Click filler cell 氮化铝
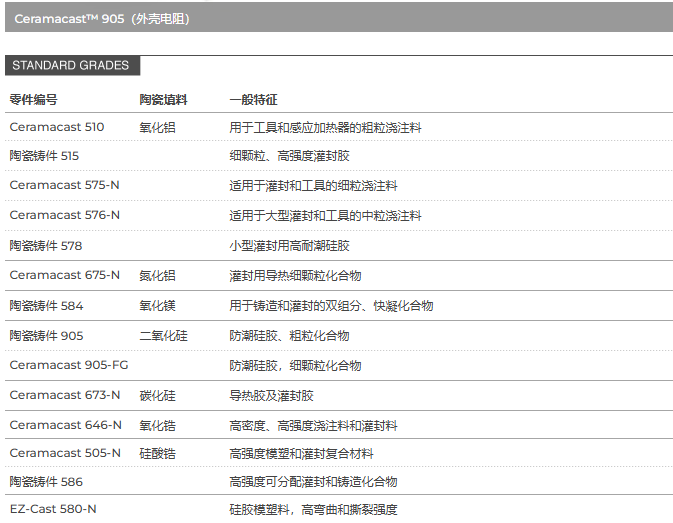673x523 pixels. 157,276
